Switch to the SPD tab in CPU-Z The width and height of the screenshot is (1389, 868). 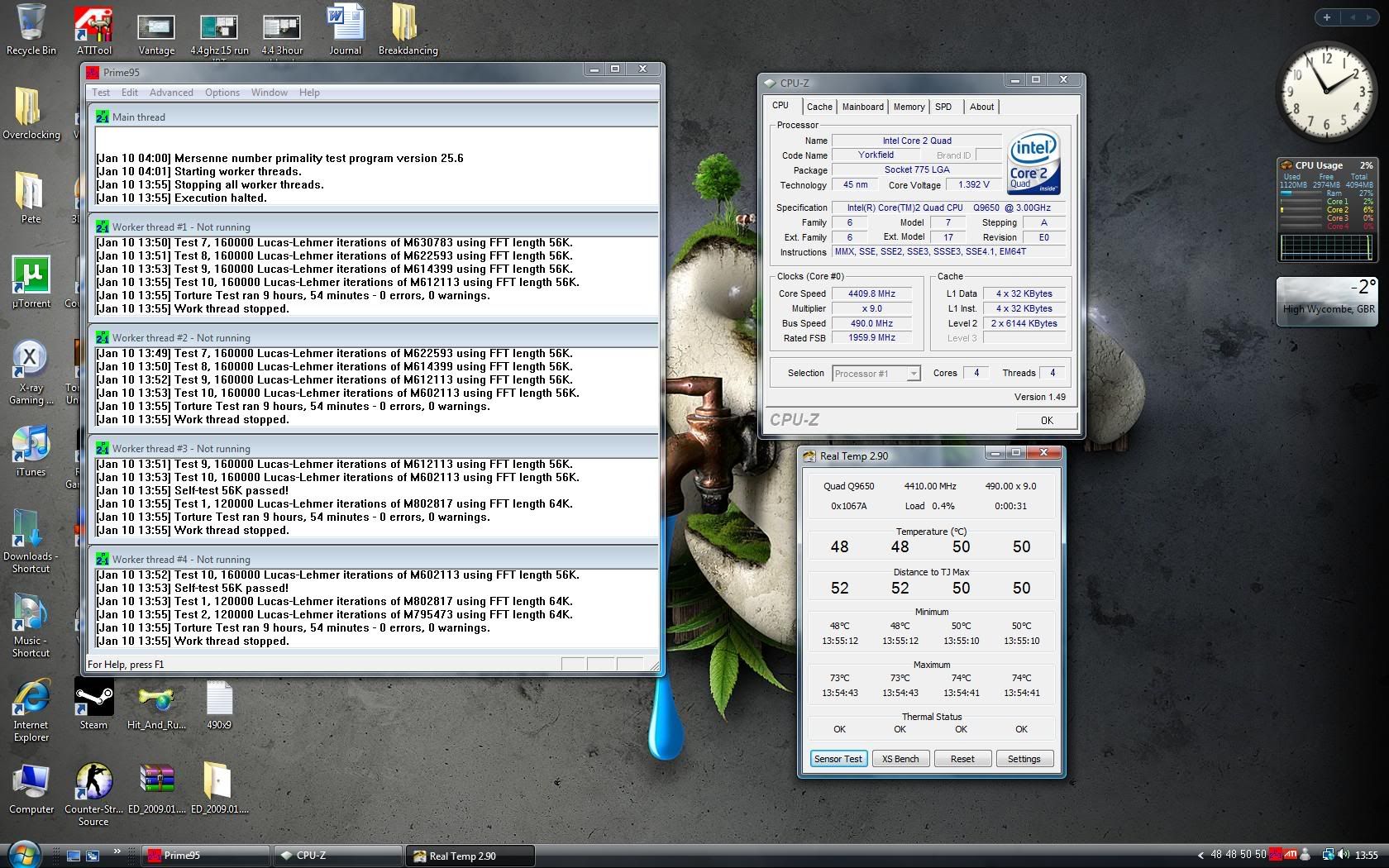click(943, 107)
